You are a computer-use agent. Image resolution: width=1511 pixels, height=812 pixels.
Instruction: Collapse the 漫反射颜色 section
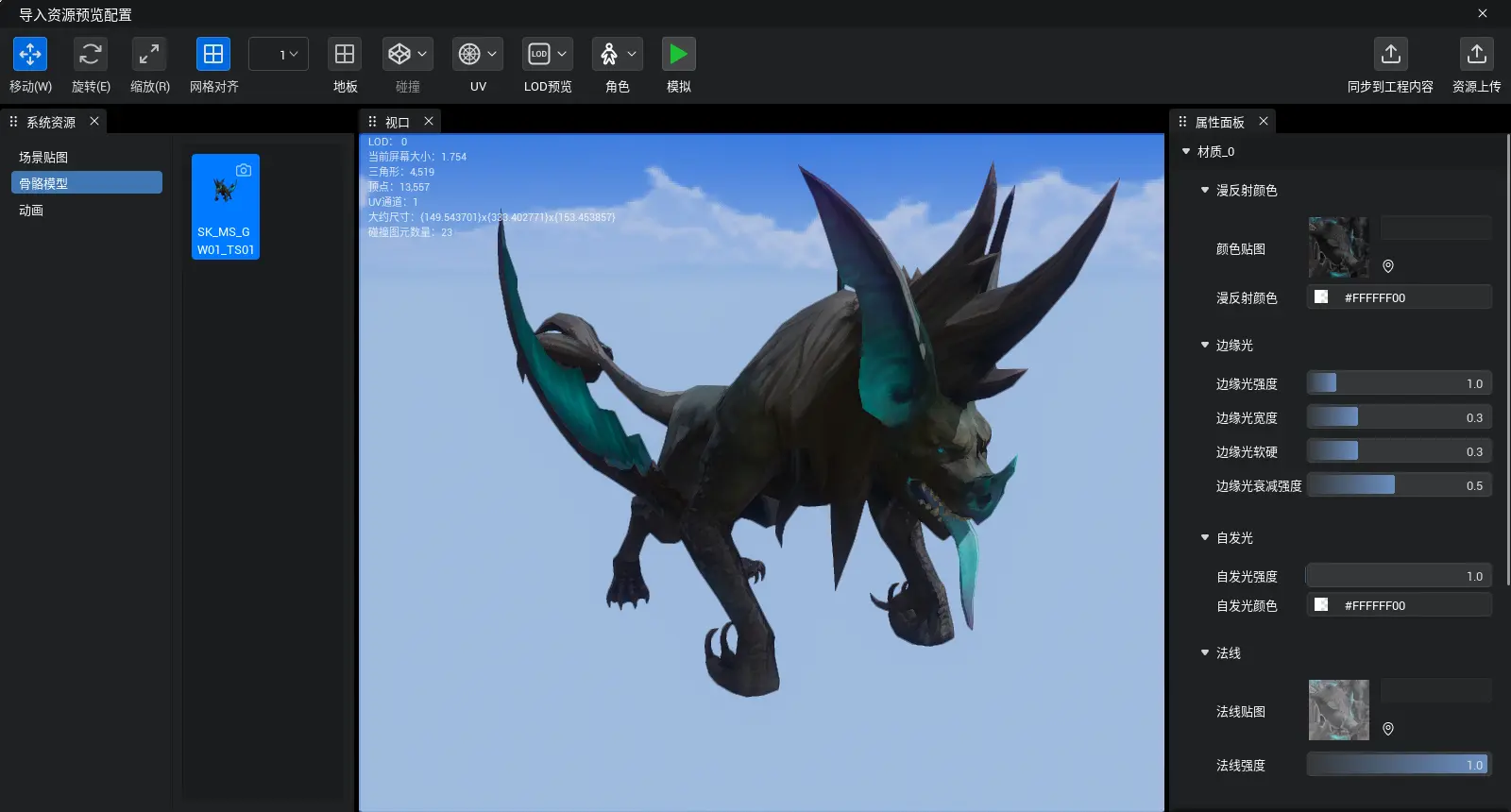pos(1205,190)
